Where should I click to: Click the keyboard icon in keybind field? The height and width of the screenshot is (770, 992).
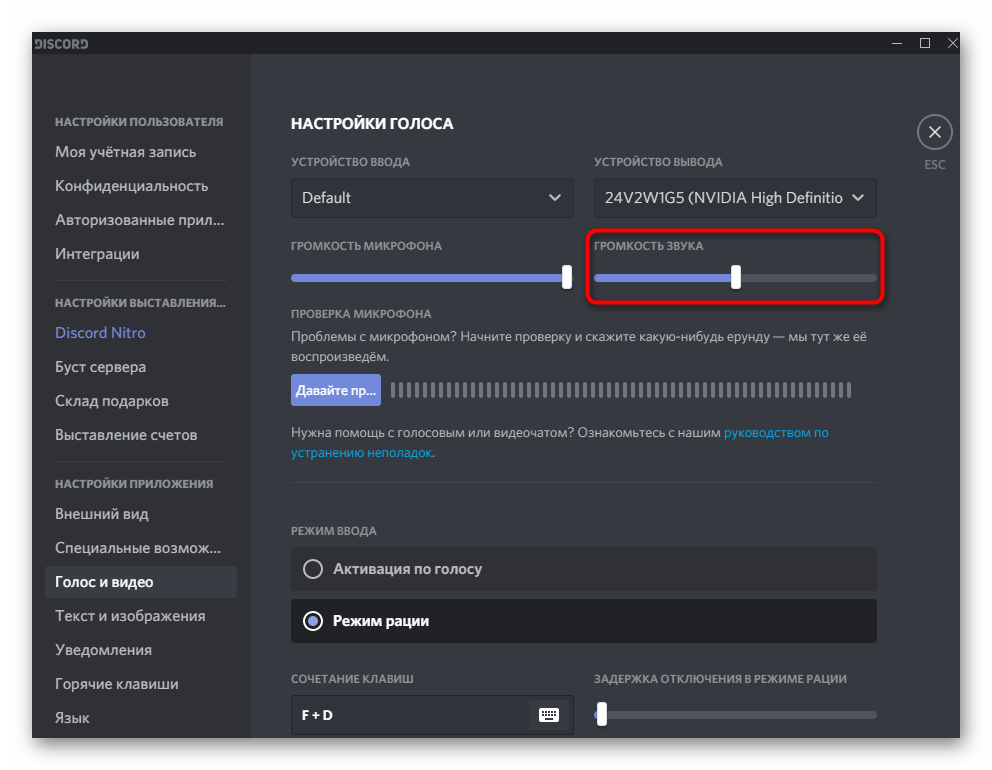pyautogui.click(x=548, y=715)
